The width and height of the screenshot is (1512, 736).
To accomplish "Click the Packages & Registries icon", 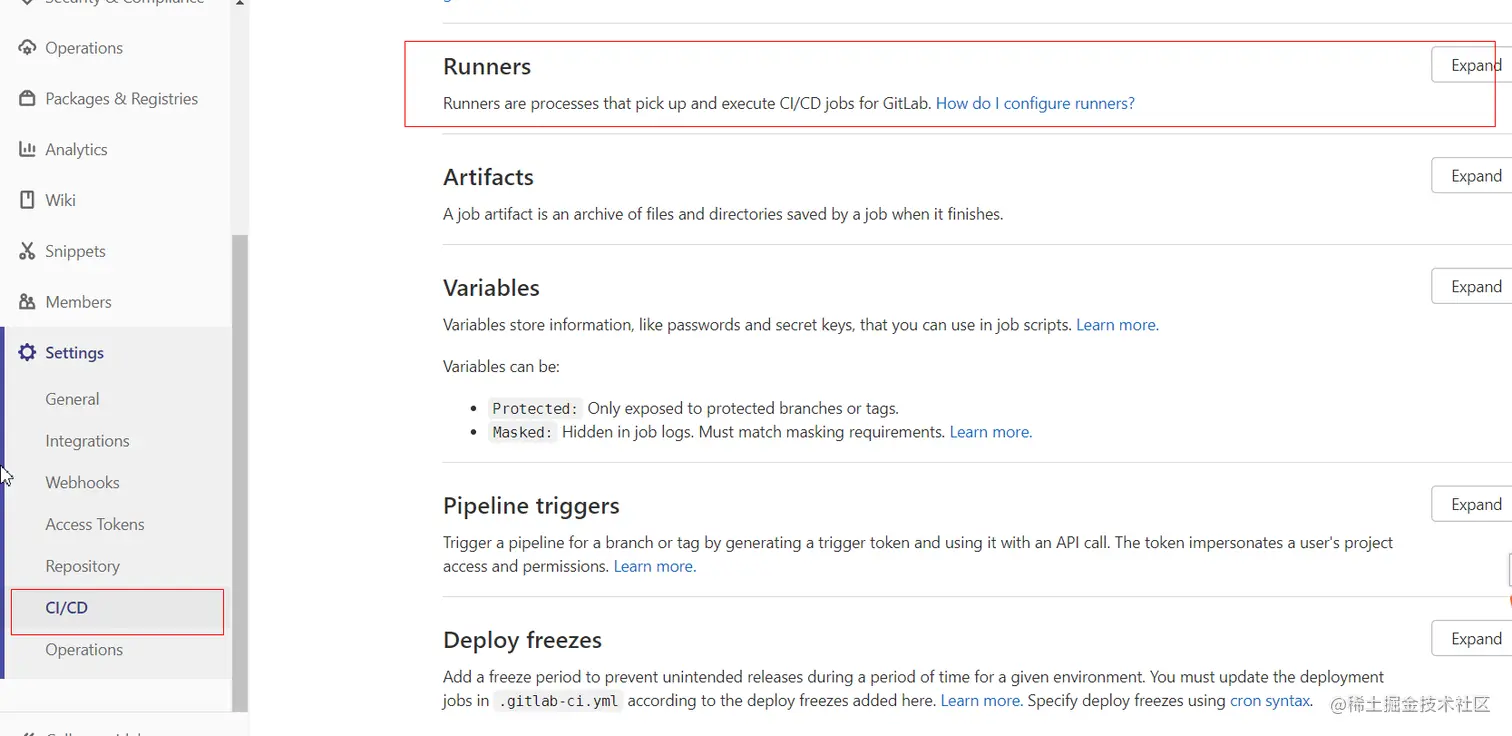I will pos(27,99).
